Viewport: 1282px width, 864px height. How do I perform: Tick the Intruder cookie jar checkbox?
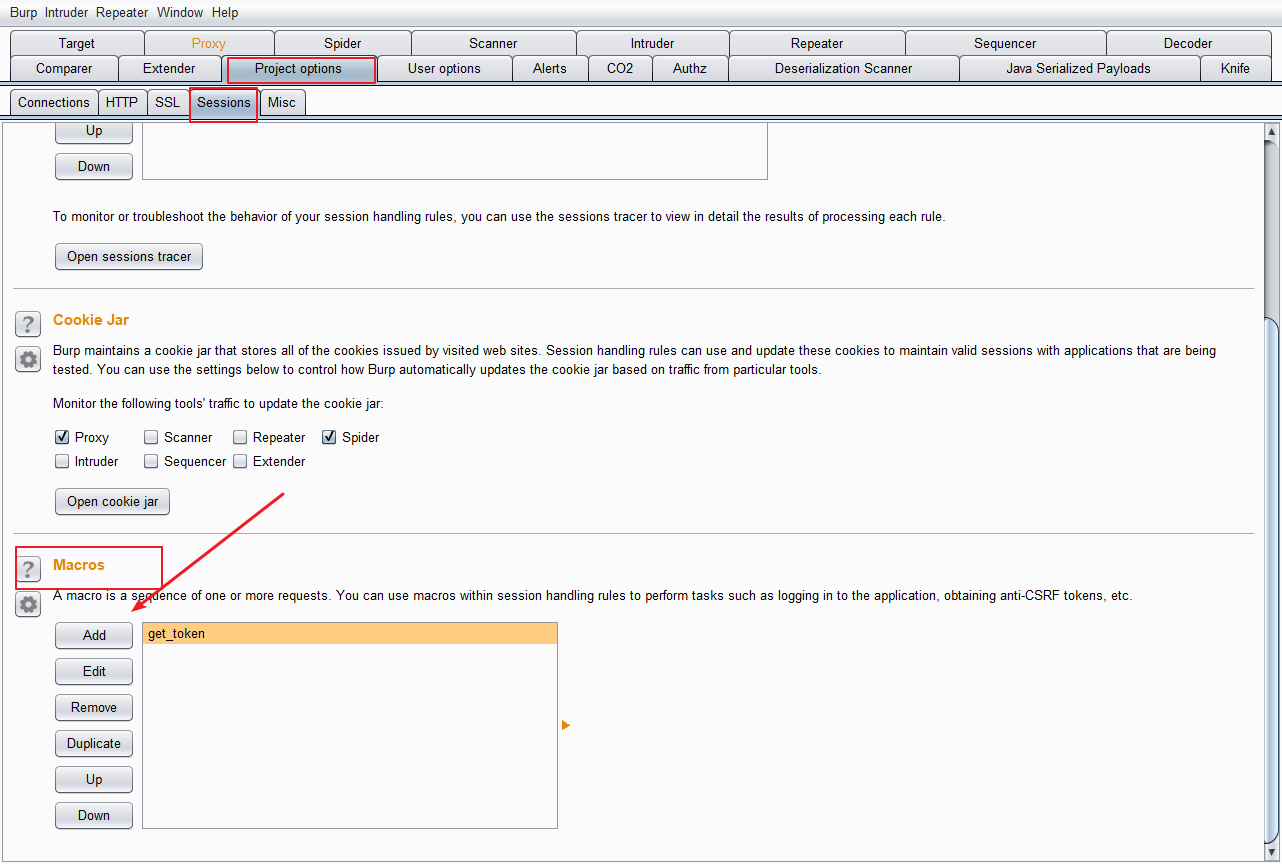coord(62,461)
